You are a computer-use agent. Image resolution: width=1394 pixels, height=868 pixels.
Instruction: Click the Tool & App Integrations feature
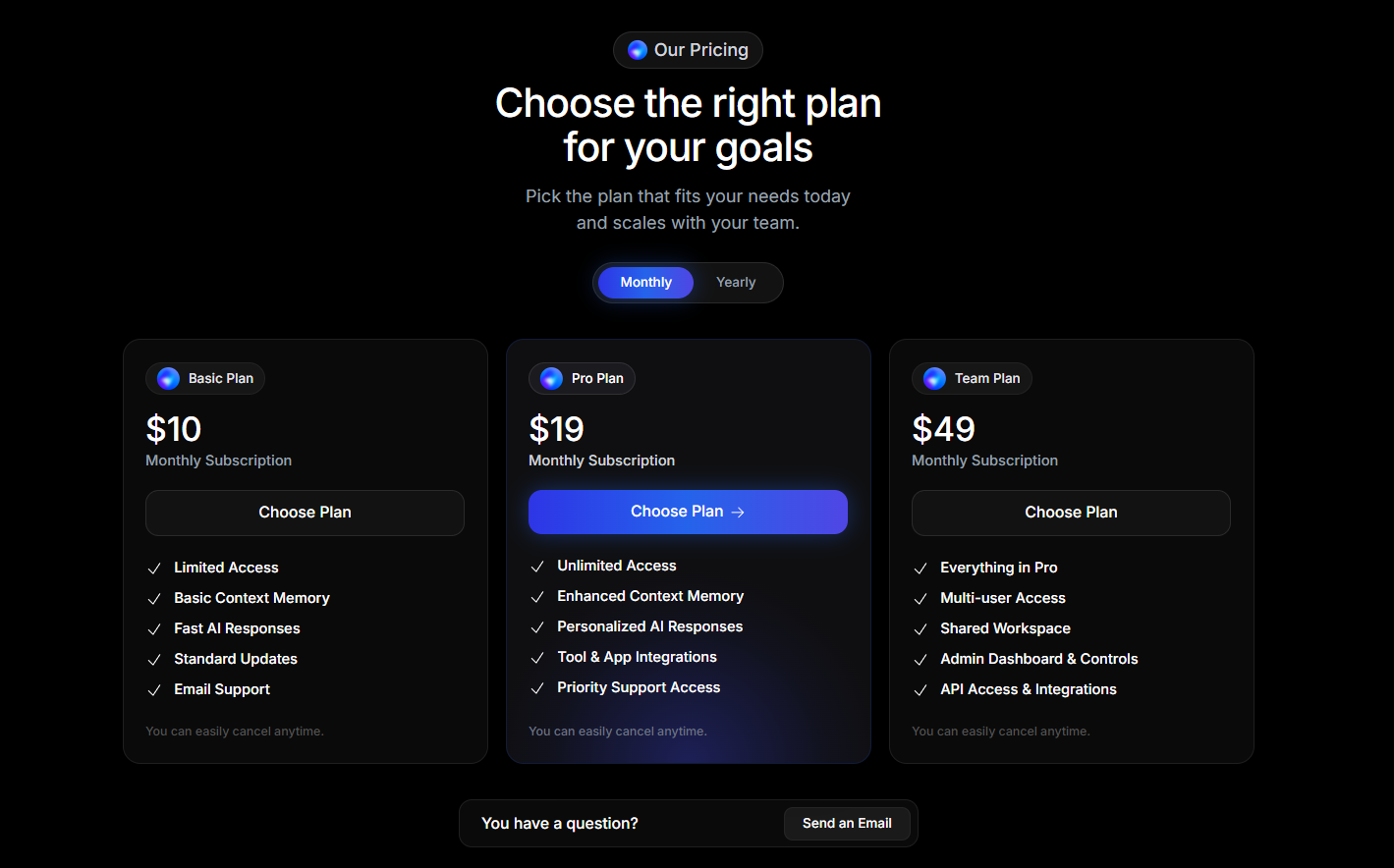[x=637, y=657]
